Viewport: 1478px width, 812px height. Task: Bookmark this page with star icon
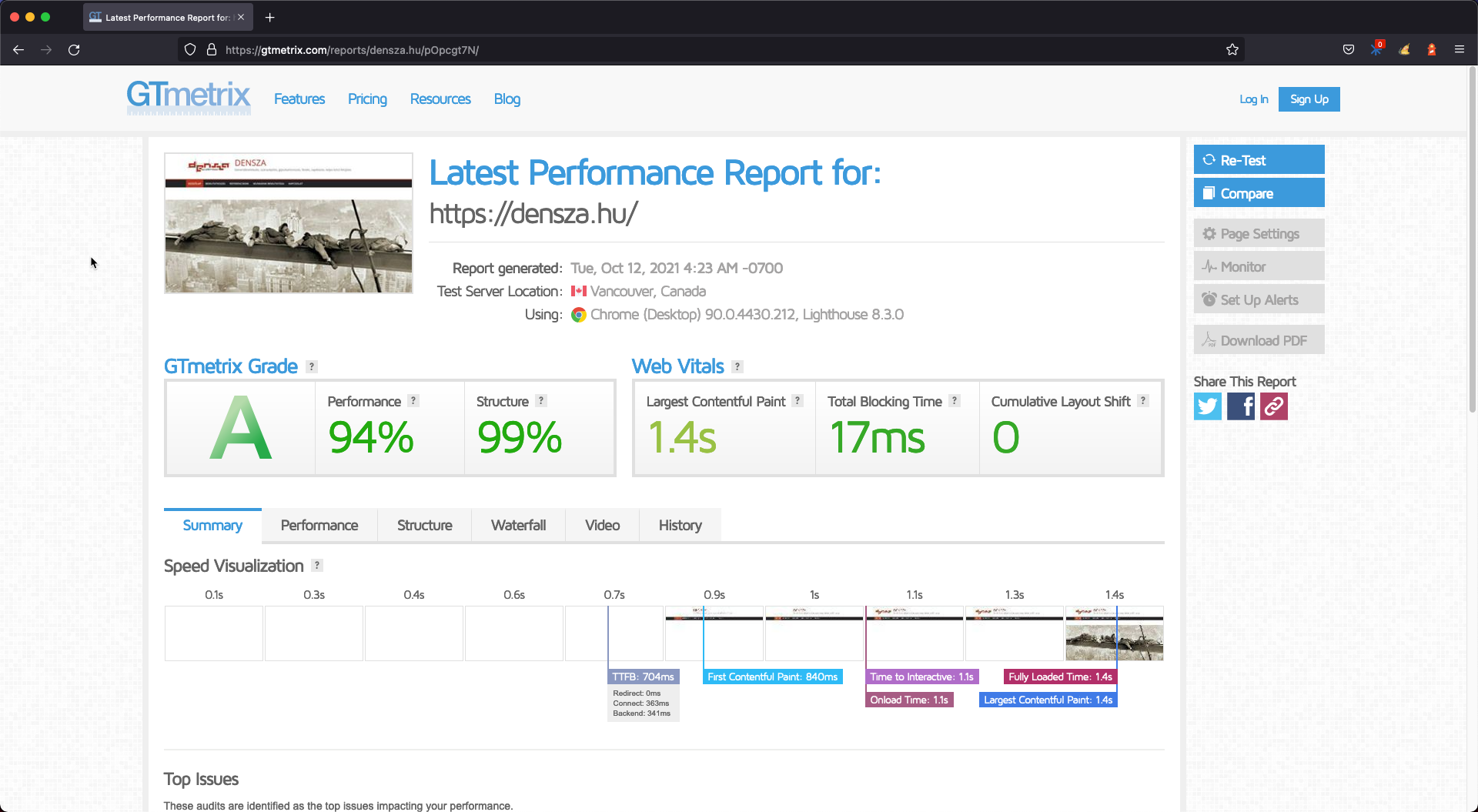coord(1232,50)
